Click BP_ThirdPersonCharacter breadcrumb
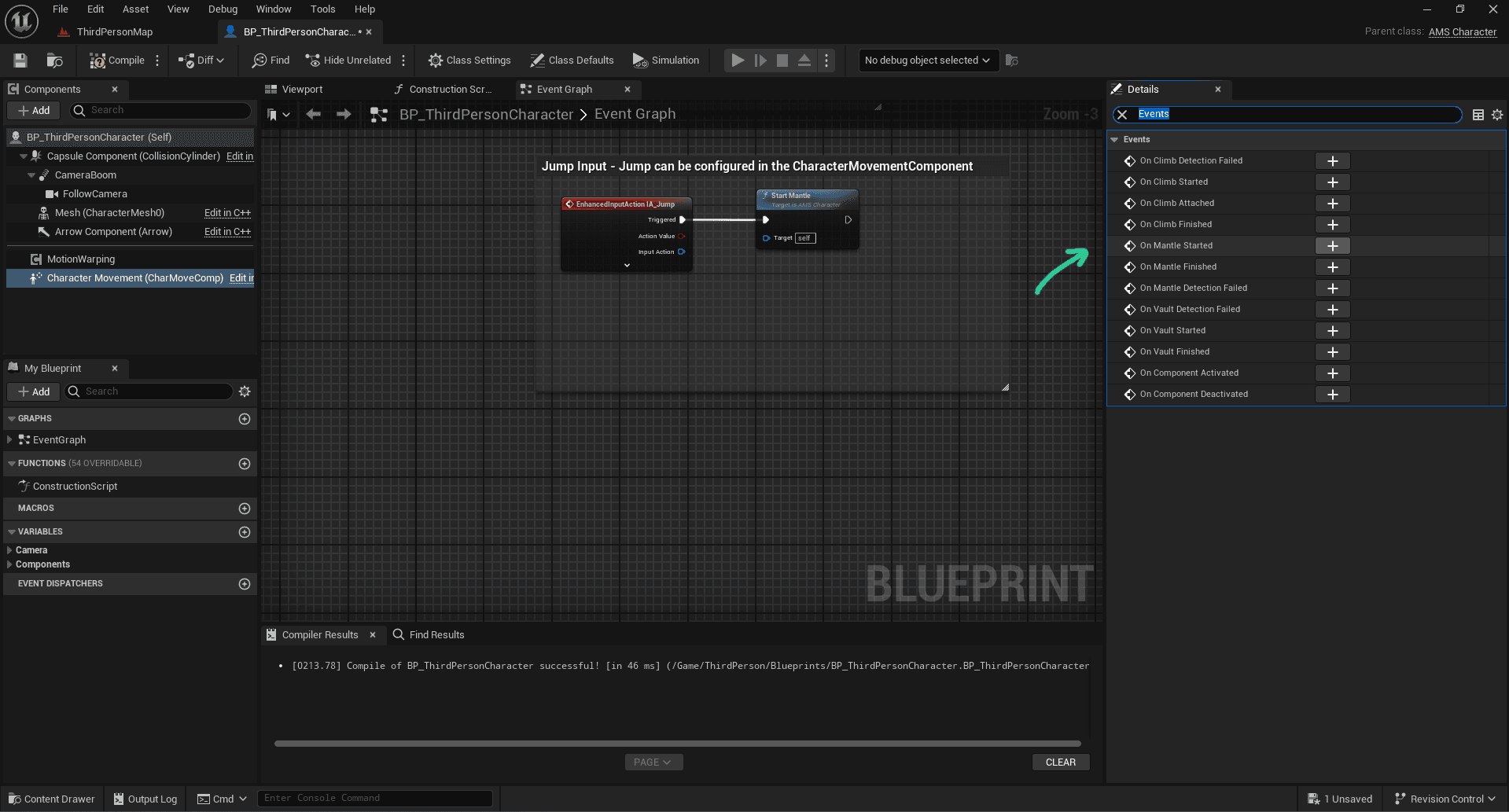Viewport: 1509px width, 812px height. (x=486, y=115)
